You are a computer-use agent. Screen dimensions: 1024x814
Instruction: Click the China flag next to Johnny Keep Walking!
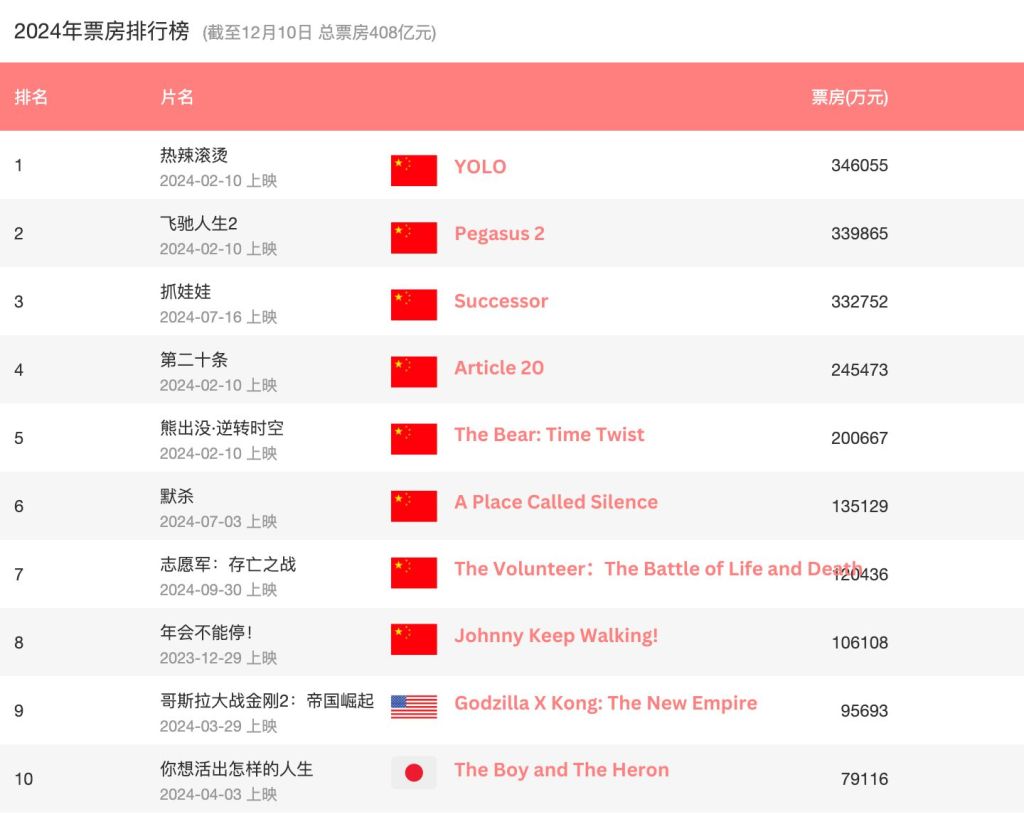tap(413, 639)
